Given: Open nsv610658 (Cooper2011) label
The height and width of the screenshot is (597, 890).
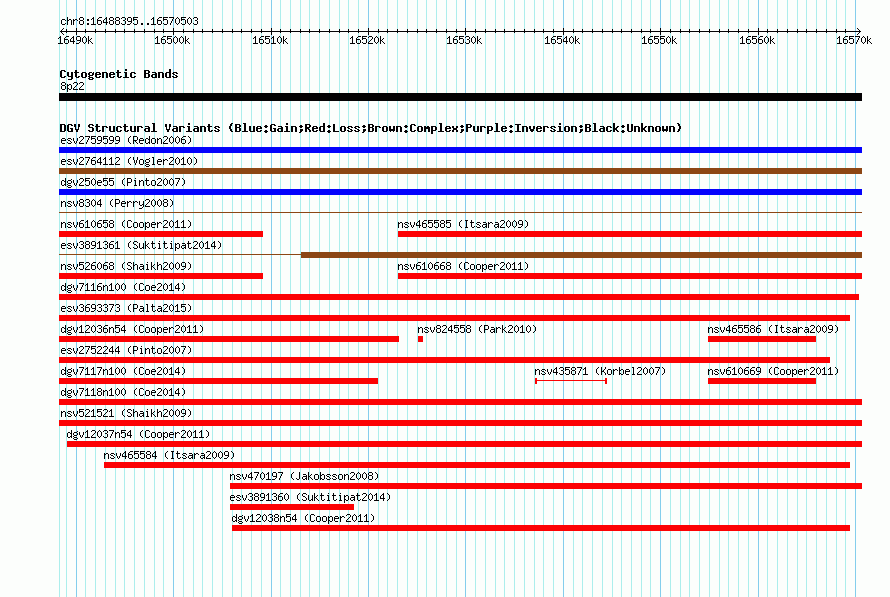Looking at the screenshot, I should 126,224.
